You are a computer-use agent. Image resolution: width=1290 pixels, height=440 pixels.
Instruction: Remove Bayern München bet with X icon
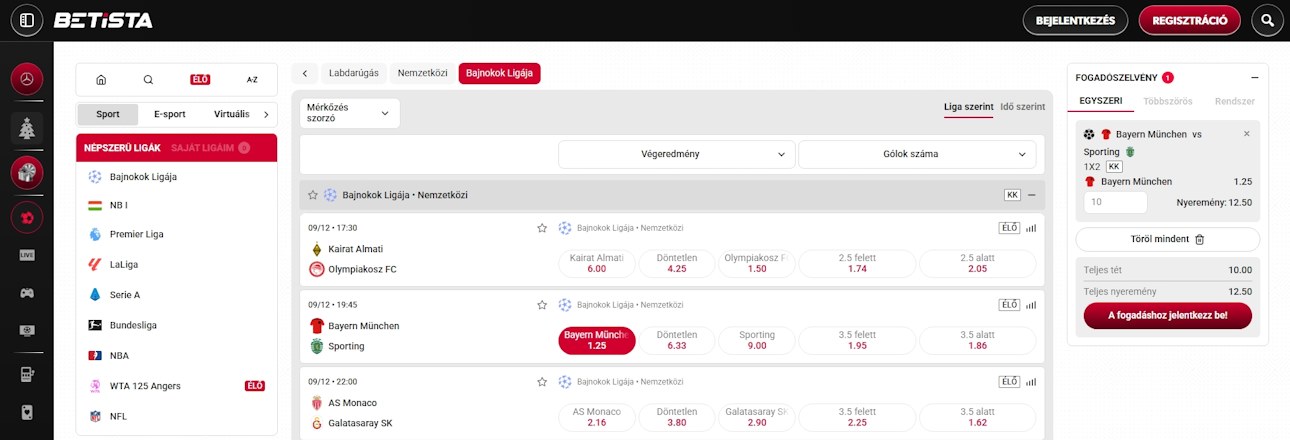click(x=1246, y=134)
